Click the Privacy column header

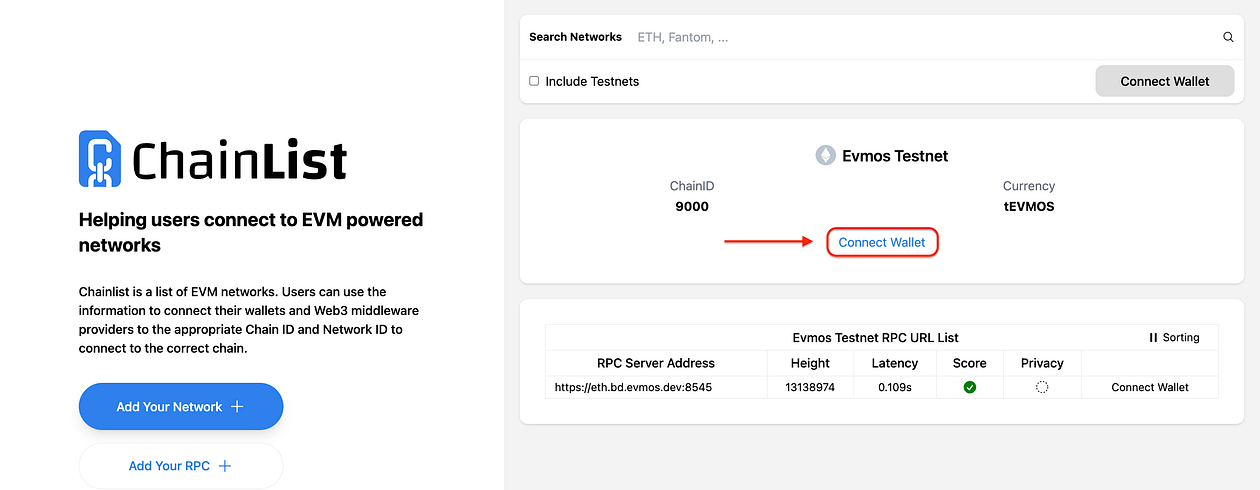point(1042,363)
